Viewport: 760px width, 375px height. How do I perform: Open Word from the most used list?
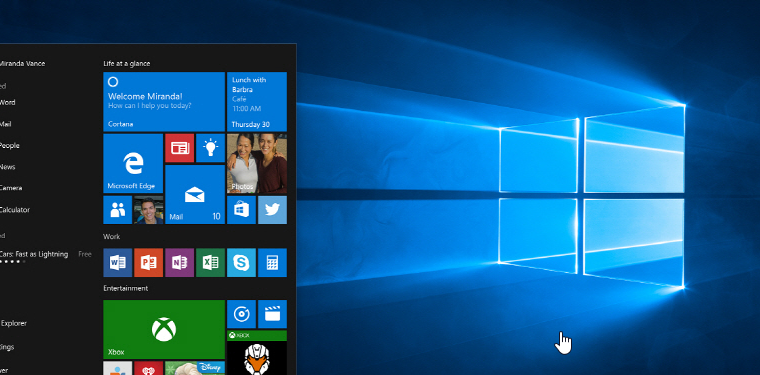7,102
